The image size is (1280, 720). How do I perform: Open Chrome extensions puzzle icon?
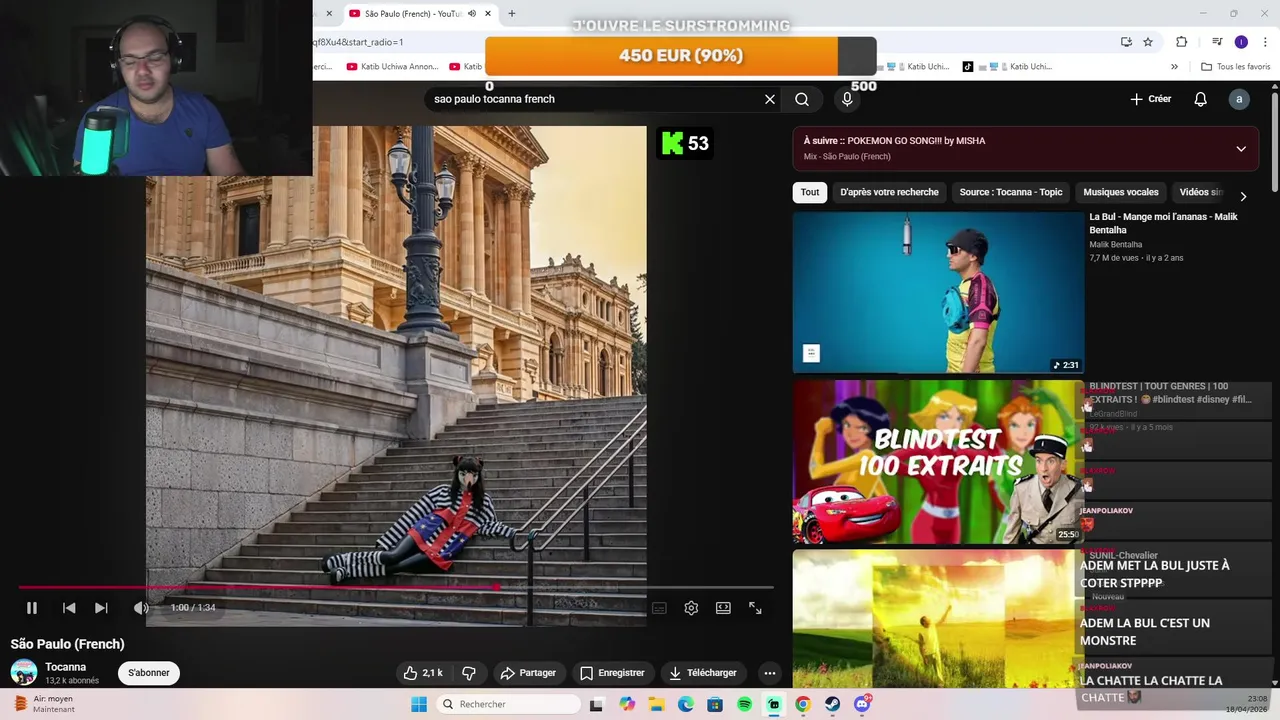pos(1181,42)
